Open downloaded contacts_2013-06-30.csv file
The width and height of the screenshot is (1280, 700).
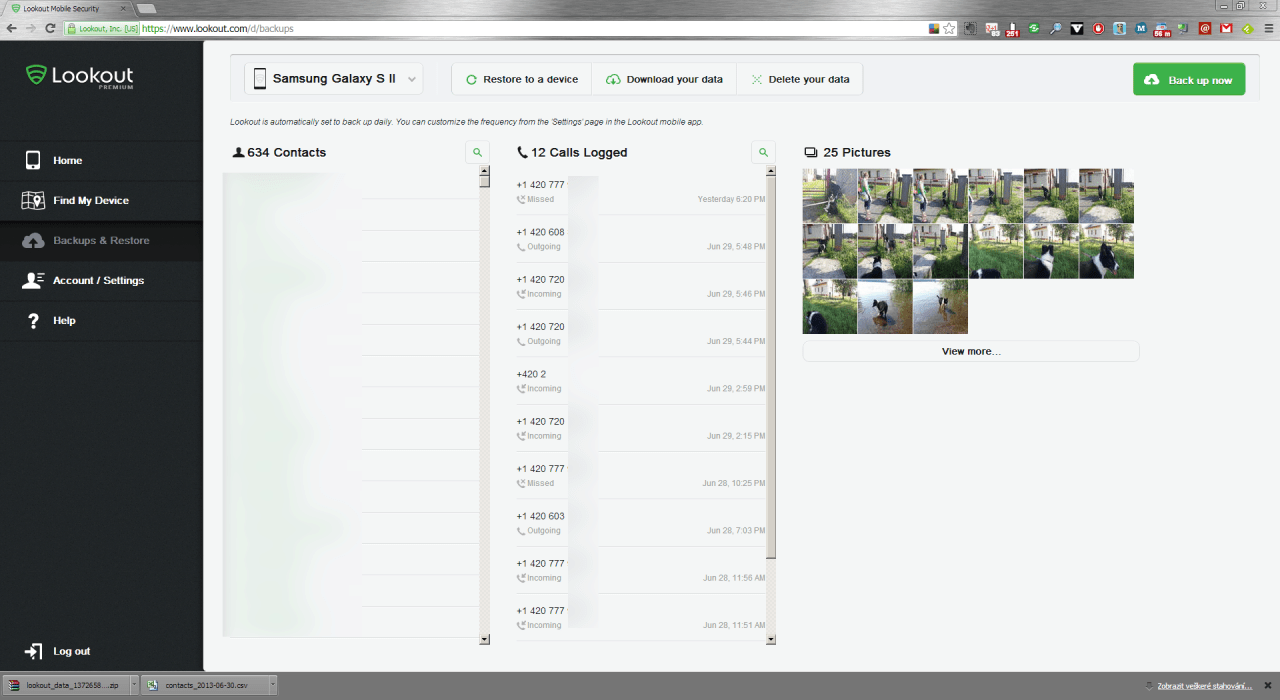[x=204, y=685]
